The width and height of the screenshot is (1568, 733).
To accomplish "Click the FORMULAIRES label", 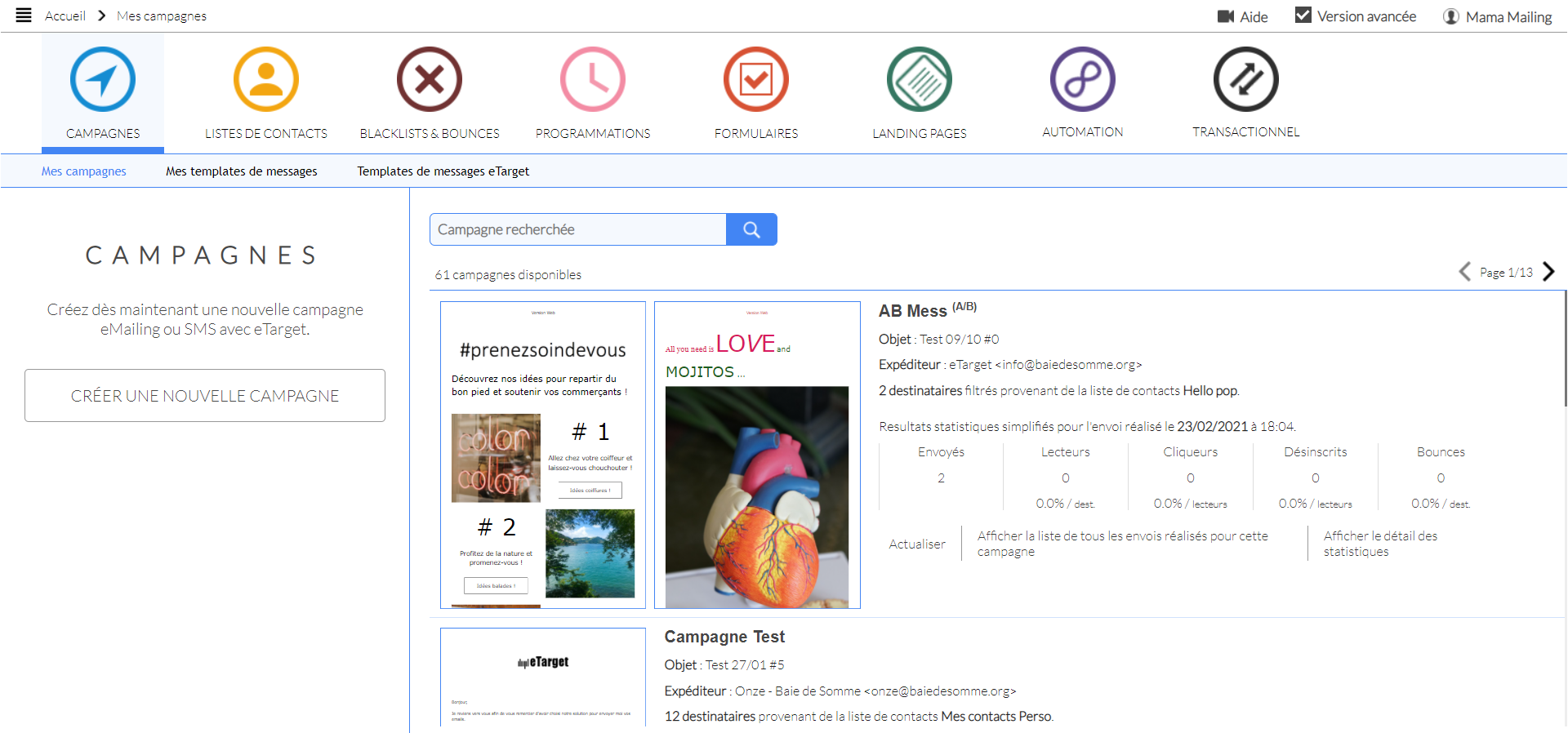I will [x=756, y=133].
